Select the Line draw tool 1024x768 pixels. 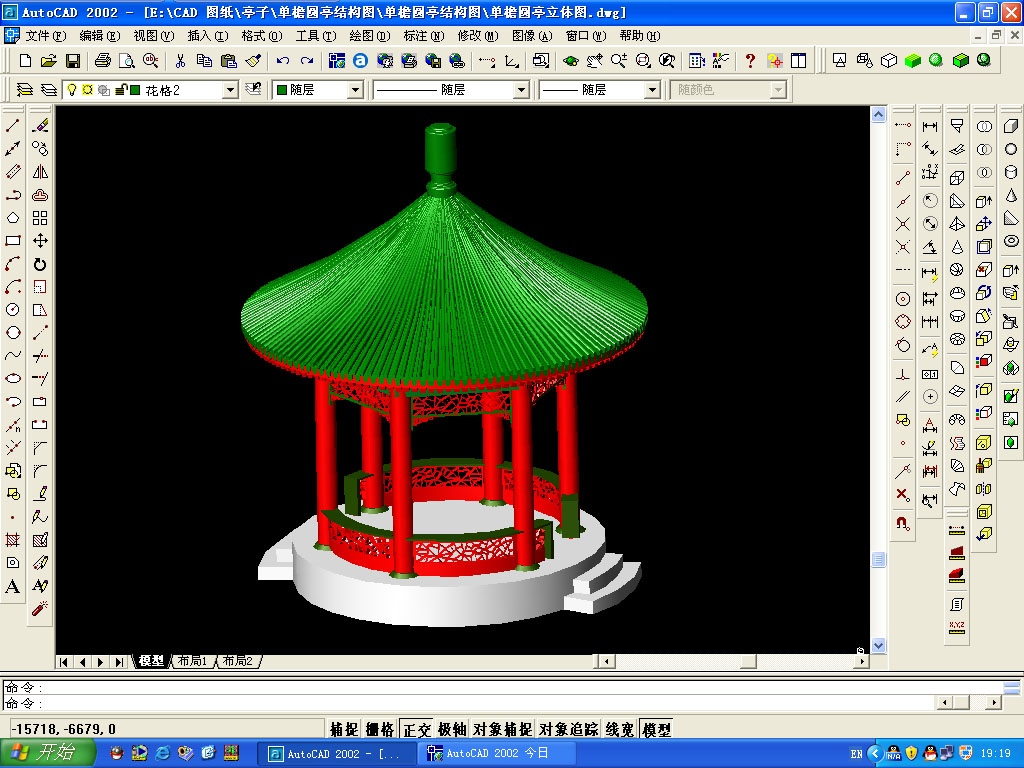(13, 125)
